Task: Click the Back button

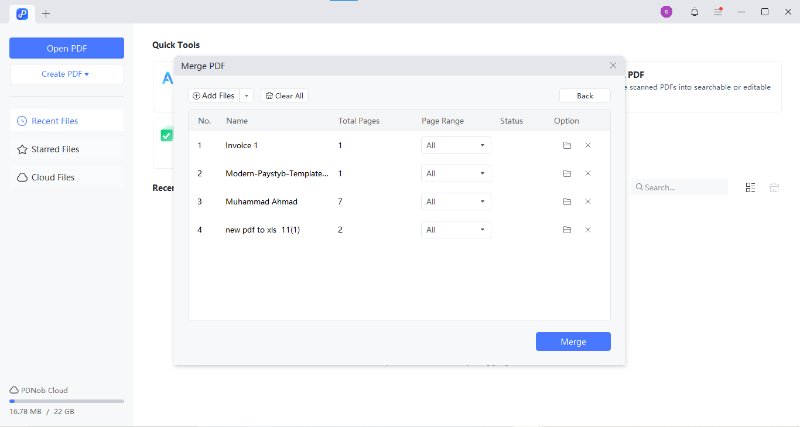Action: pos(585,96)
